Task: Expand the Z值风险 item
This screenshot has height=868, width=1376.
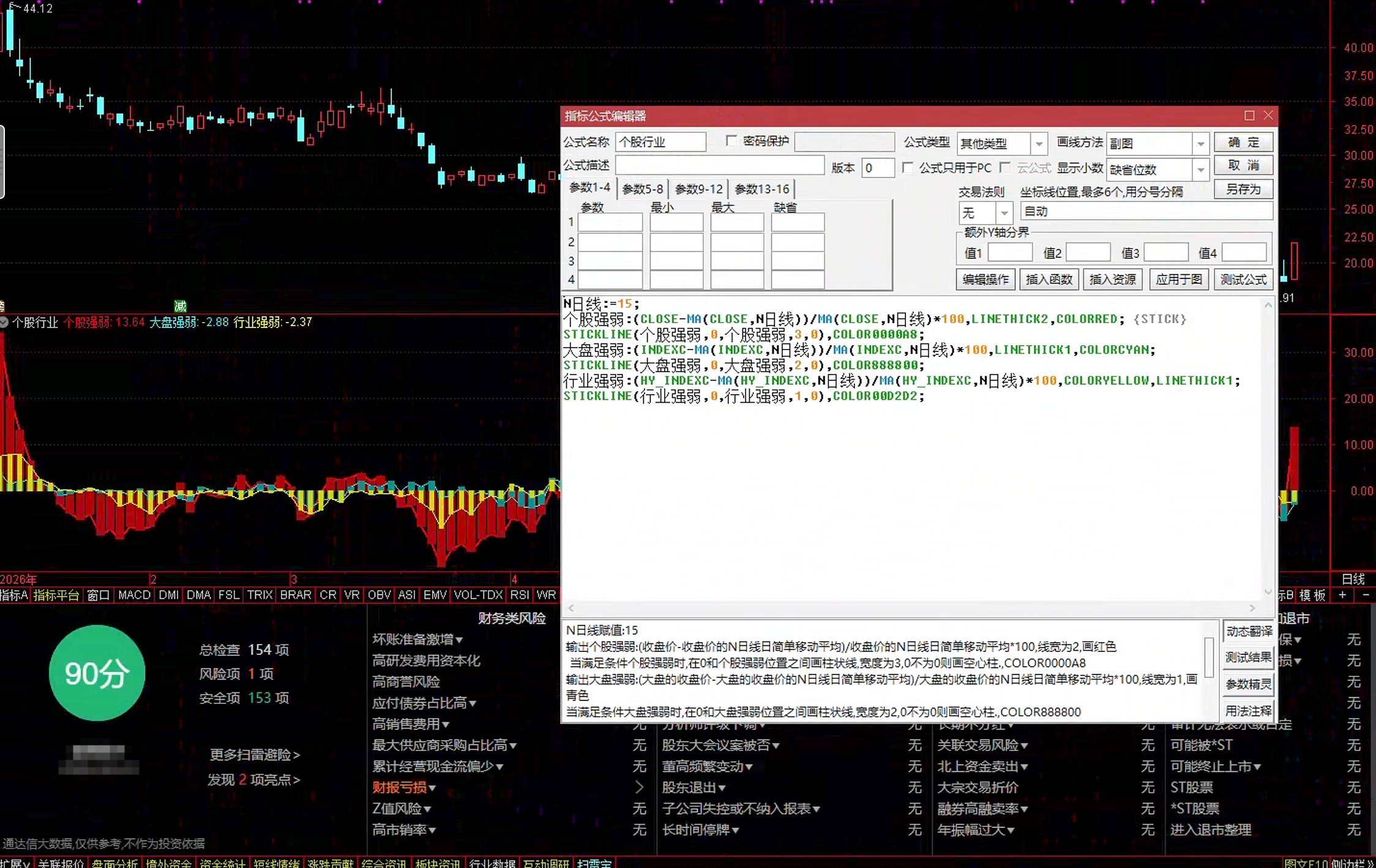Action: [402, 809]
